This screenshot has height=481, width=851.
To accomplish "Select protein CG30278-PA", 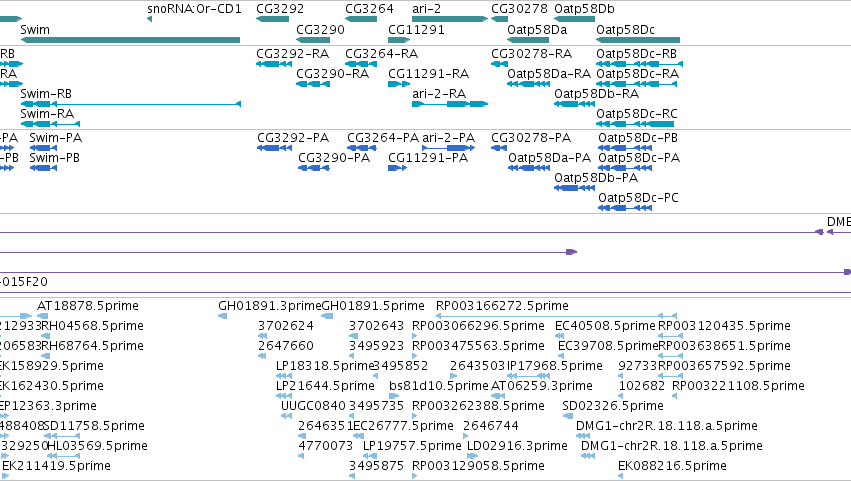I will (499, 148).
